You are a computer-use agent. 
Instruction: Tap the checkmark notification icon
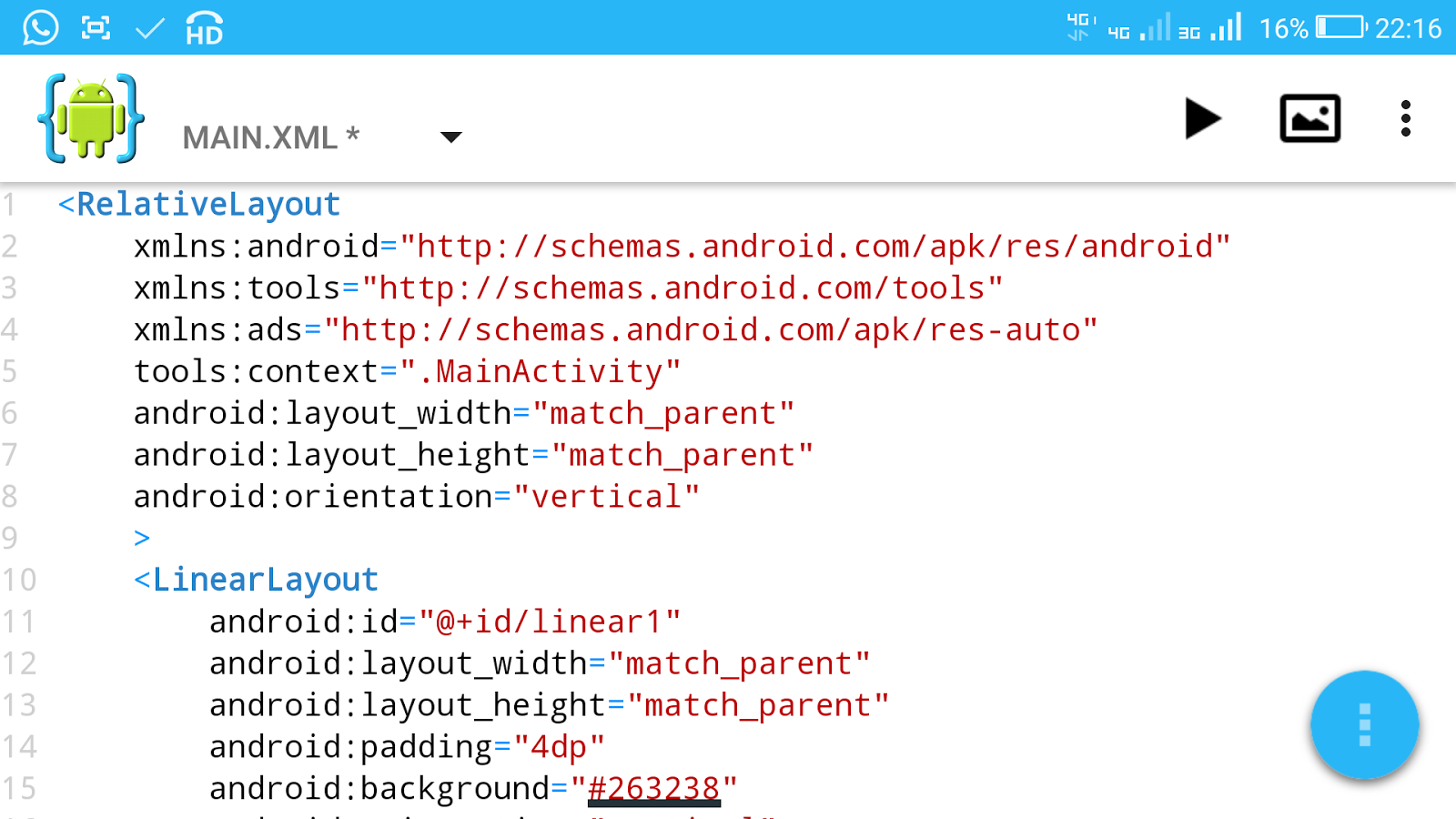pos(149,29)
